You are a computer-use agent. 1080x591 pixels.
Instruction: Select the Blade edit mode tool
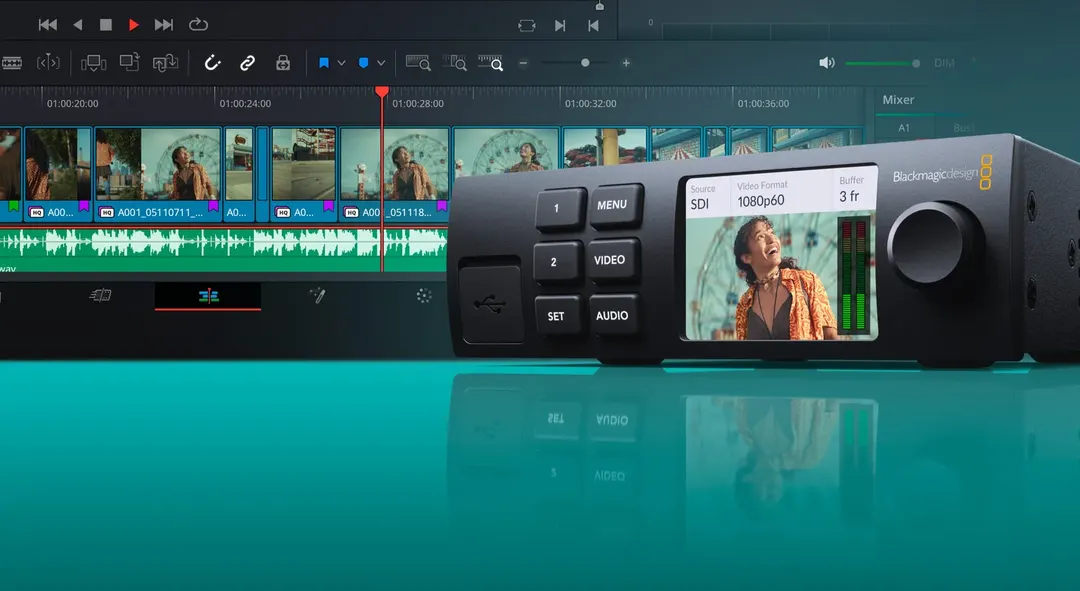(x=12, y=63)
